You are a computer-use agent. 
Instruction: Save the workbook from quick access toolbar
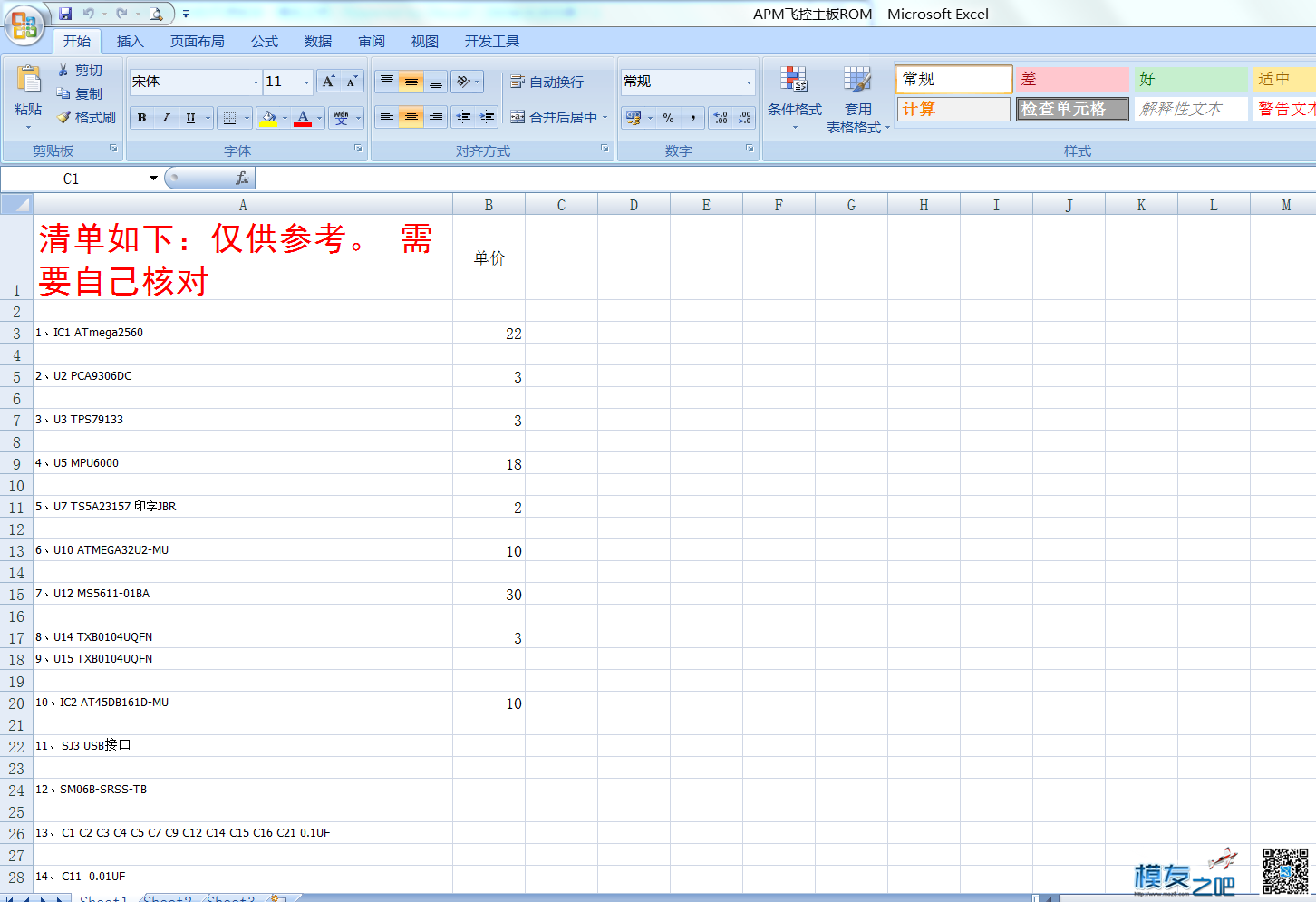65,14
